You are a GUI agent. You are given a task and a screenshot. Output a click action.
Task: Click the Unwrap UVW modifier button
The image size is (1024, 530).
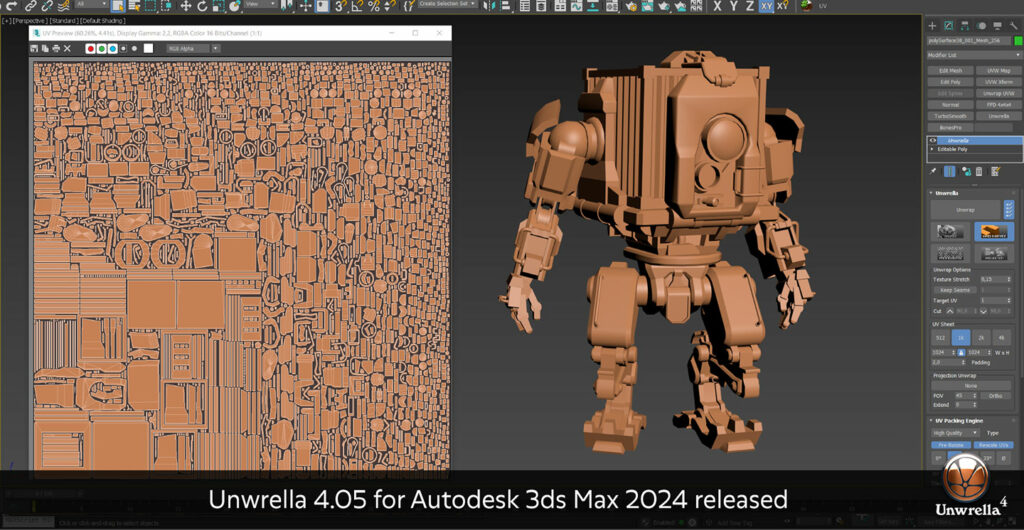999,93
